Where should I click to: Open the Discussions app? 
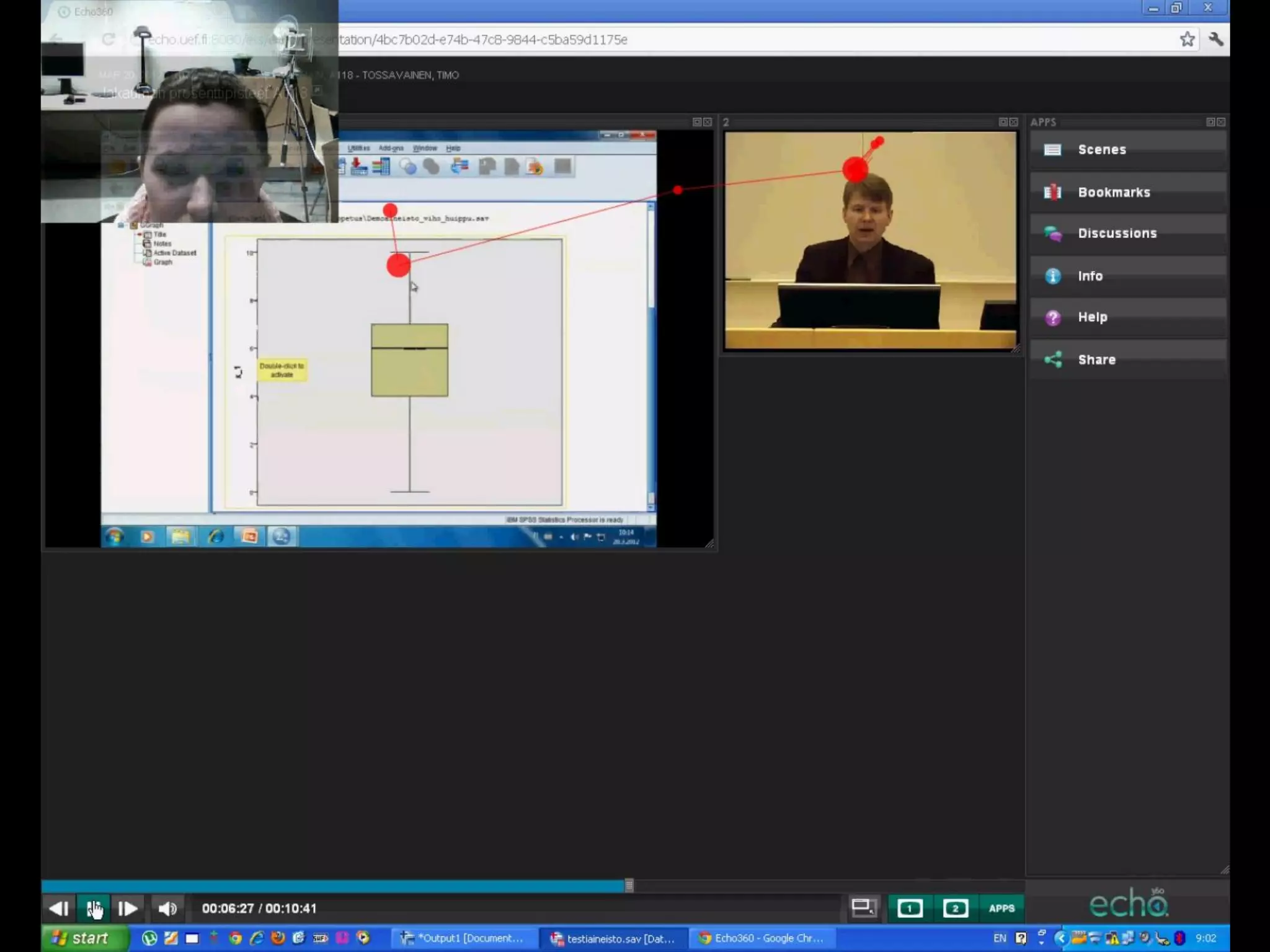[x=1116, y=233]
